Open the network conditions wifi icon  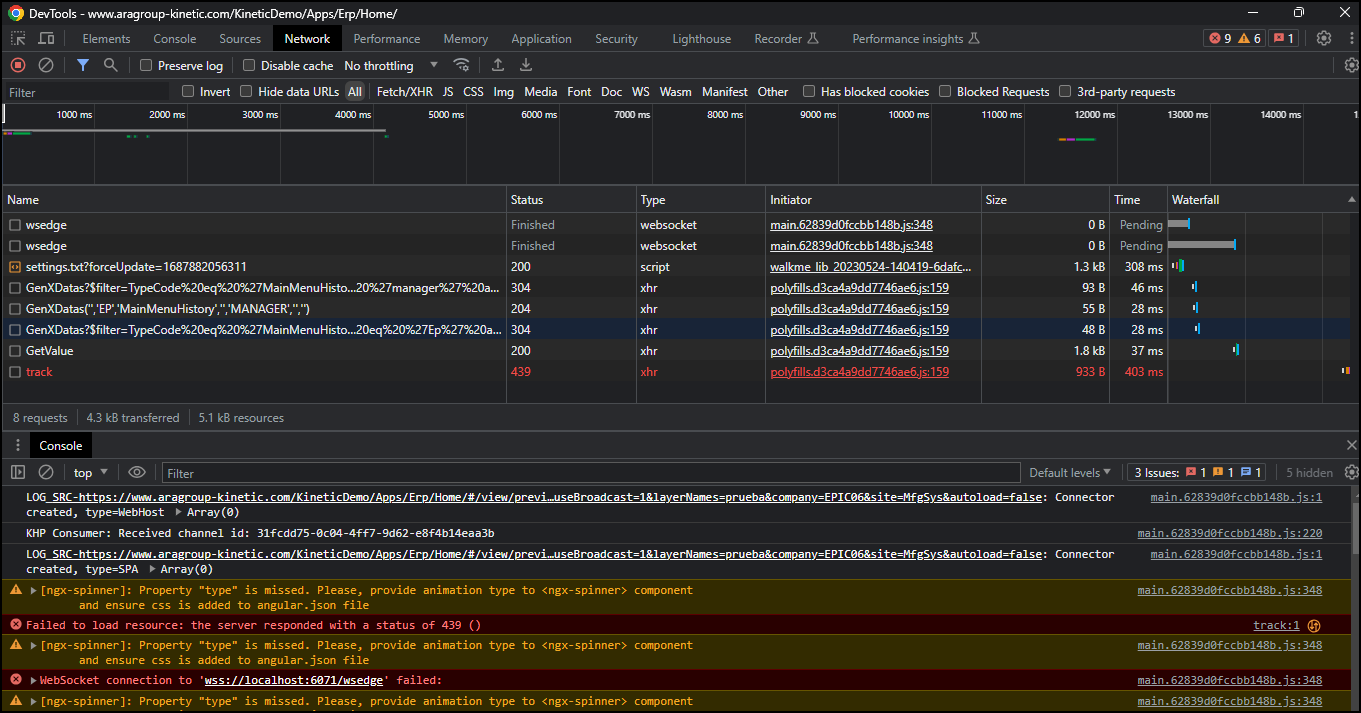point(461,65)
